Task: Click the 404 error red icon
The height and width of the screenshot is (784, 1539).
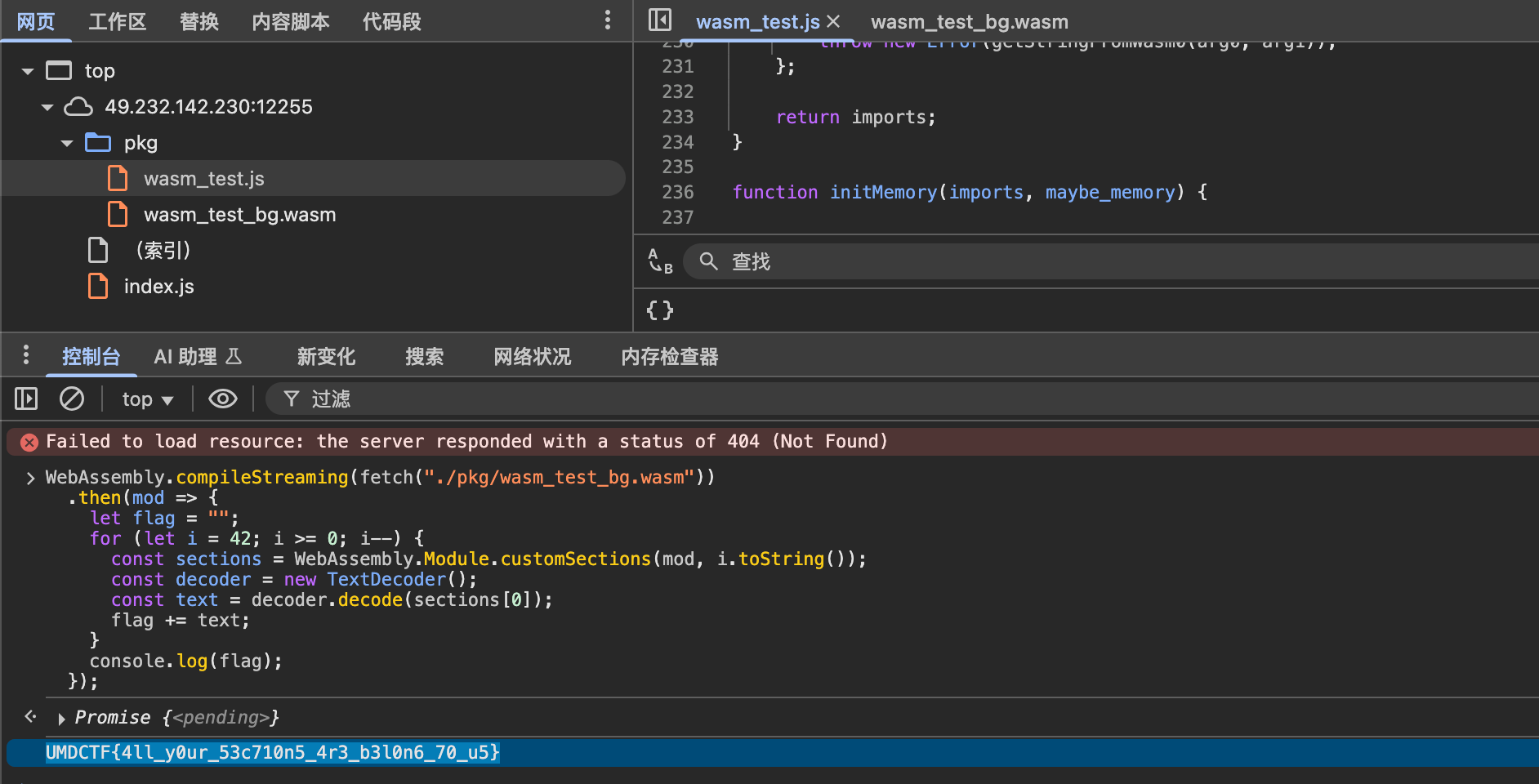Action: (29, 443)
